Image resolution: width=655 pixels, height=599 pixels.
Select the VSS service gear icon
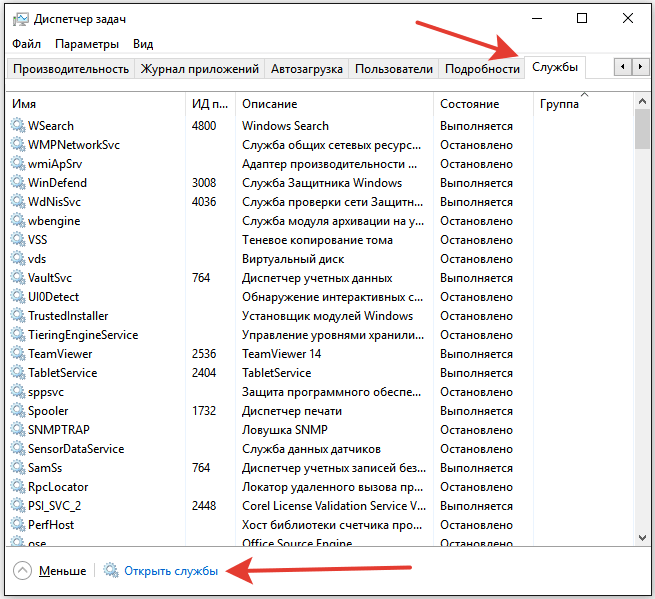pos(18,239)
